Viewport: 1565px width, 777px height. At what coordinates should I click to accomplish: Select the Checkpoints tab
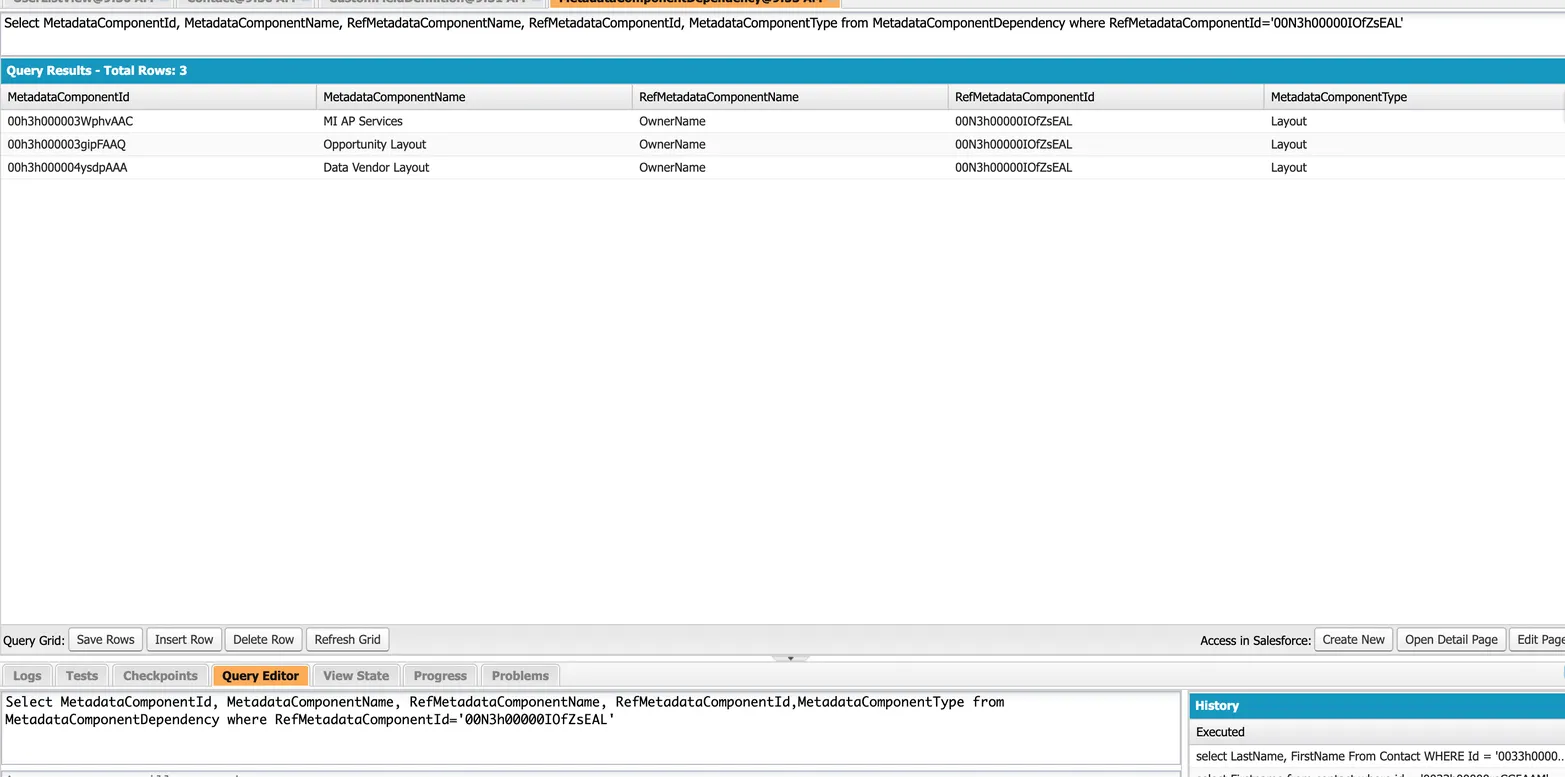159,675
